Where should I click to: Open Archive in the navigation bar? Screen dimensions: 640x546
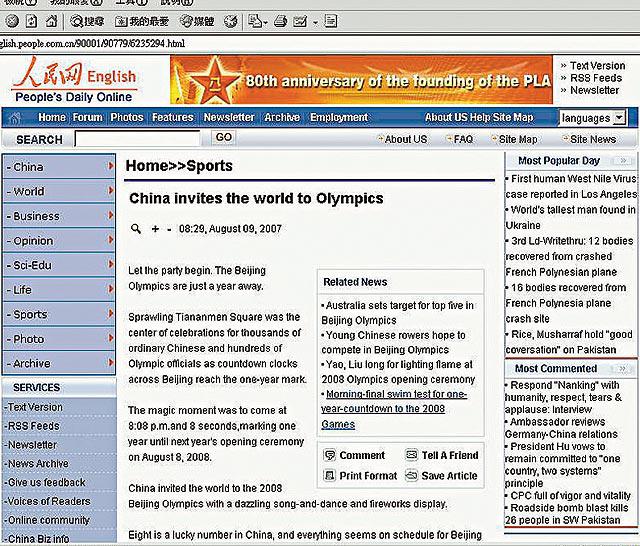pos(282,118)
